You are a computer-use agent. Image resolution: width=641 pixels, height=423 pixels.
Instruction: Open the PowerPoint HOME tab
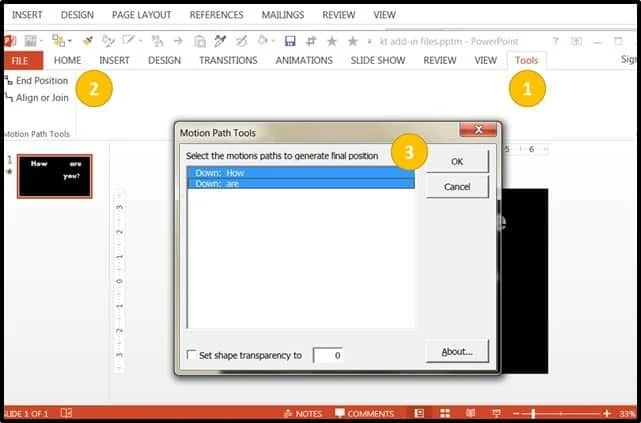pos(67,60)
